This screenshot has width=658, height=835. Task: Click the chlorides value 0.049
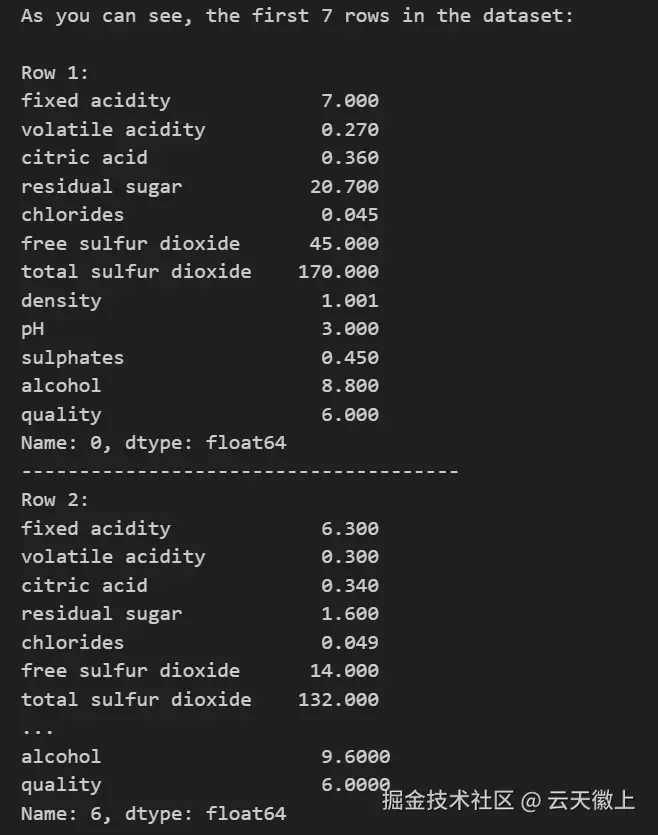tap(350, 642)
